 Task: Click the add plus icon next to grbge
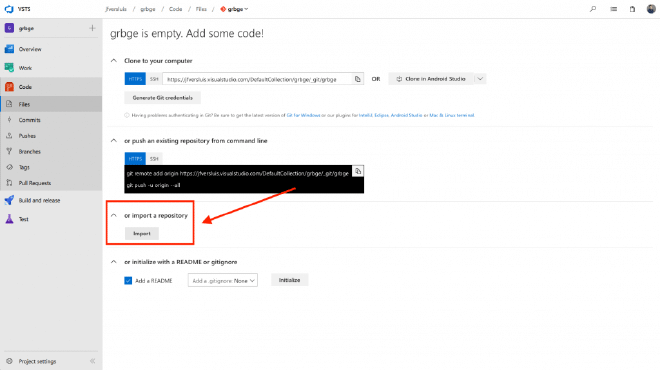point(92,28)
